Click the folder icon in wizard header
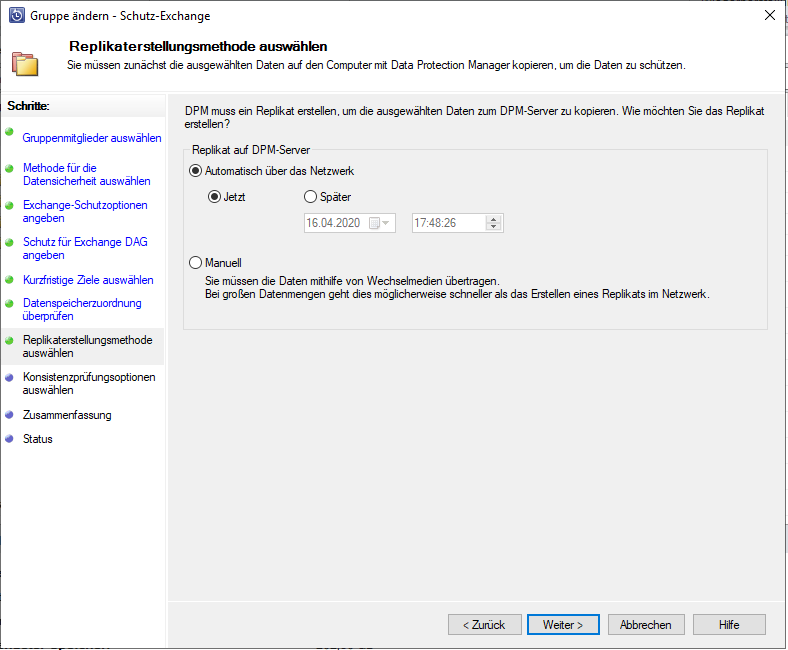The image size is (788, 650). point(25,63)
